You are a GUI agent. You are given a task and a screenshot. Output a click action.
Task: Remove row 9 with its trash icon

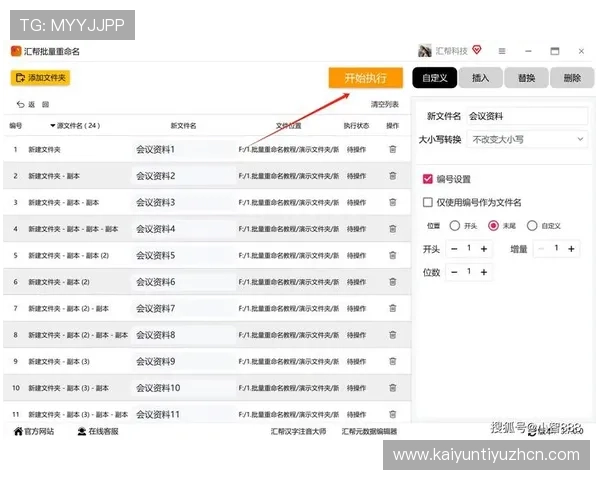tap(392, 361)
